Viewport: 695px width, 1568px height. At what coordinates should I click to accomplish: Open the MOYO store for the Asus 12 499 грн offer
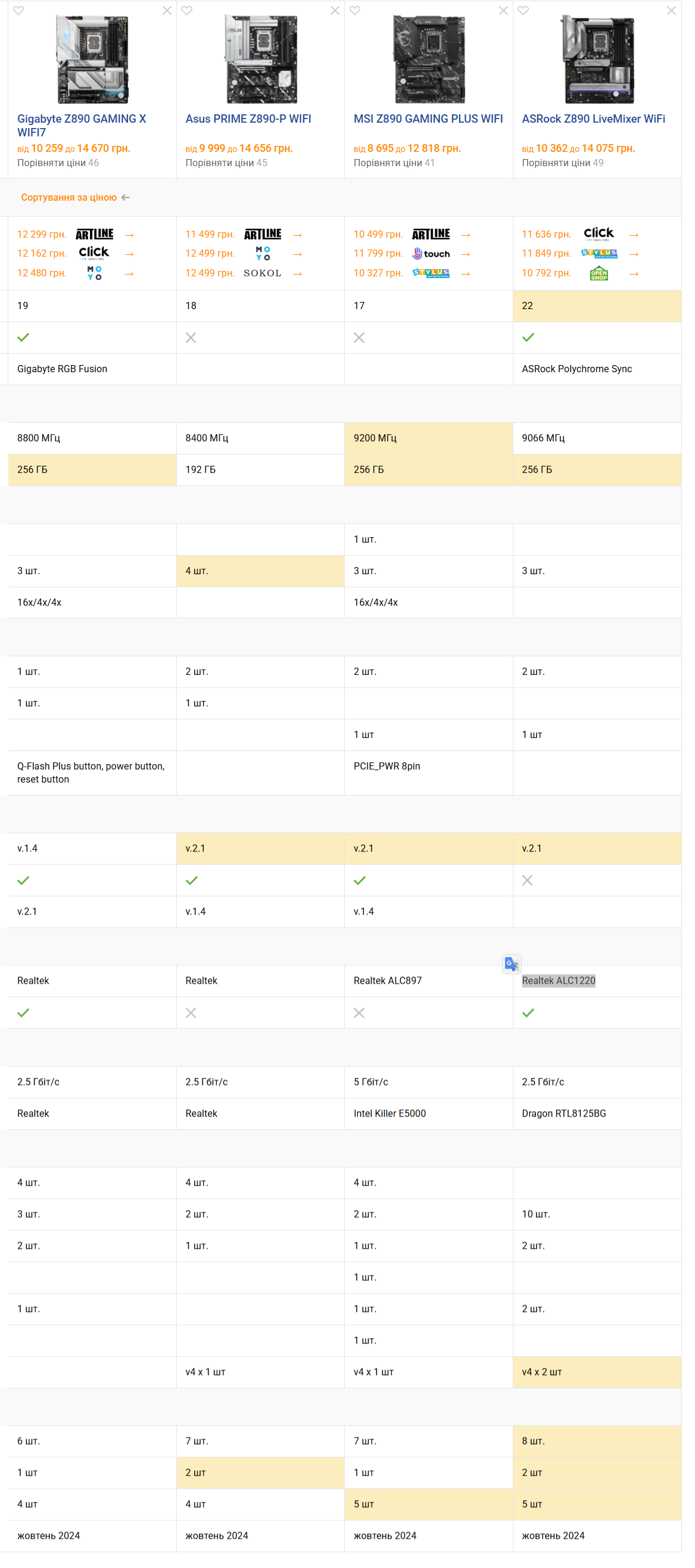[263, 254]
